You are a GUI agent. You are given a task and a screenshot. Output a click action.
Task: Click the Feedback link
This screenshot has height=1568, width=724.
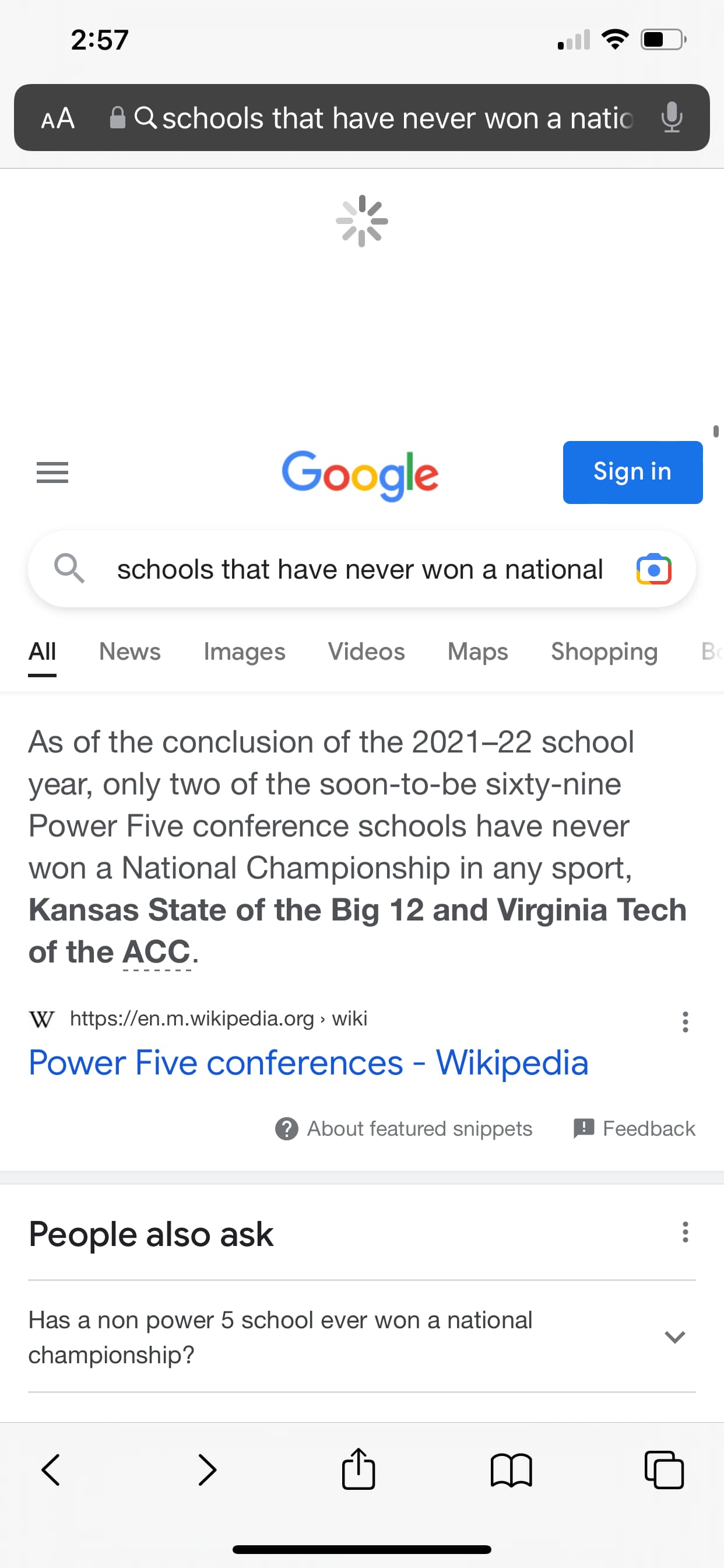pyautogui.click(x=635, y=1129)
